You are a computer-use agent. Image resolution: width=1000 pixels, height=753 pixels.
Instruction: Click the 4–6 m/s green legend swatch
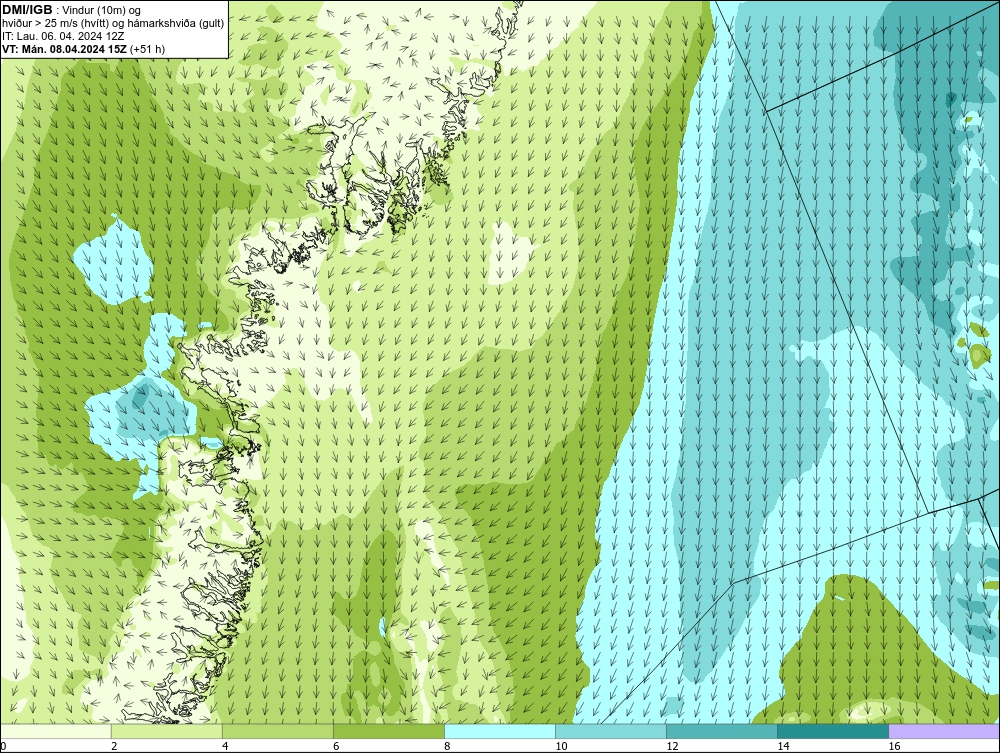(278, 731)
